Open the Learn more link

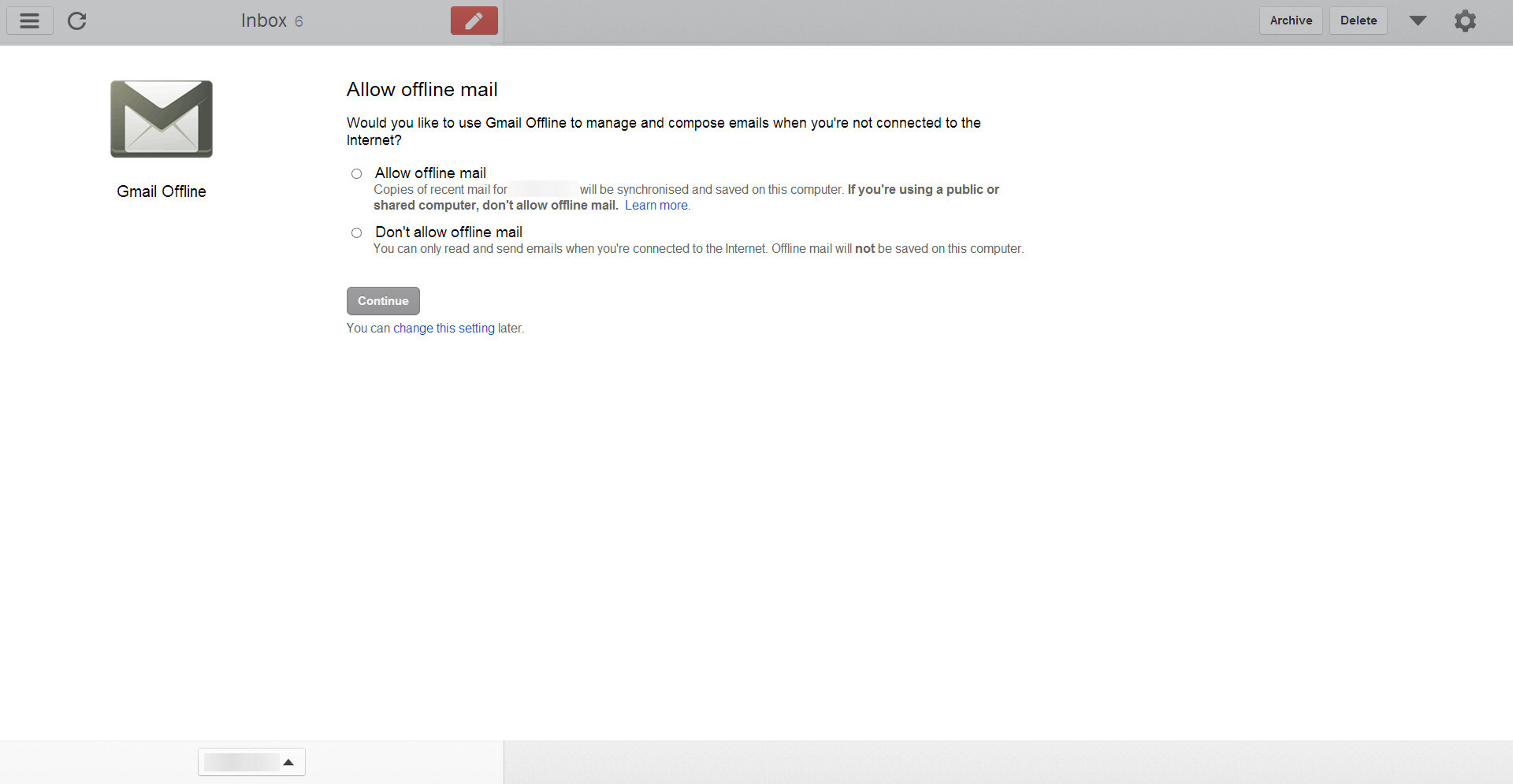[x=656, y=206]
